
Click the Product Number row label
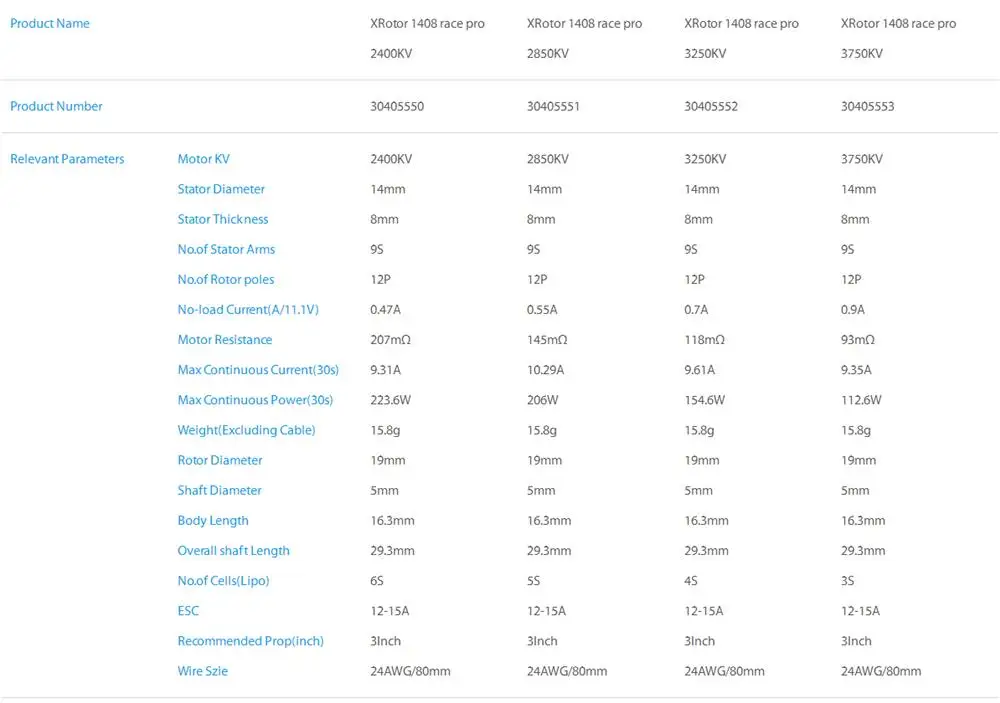pos(56,106)
